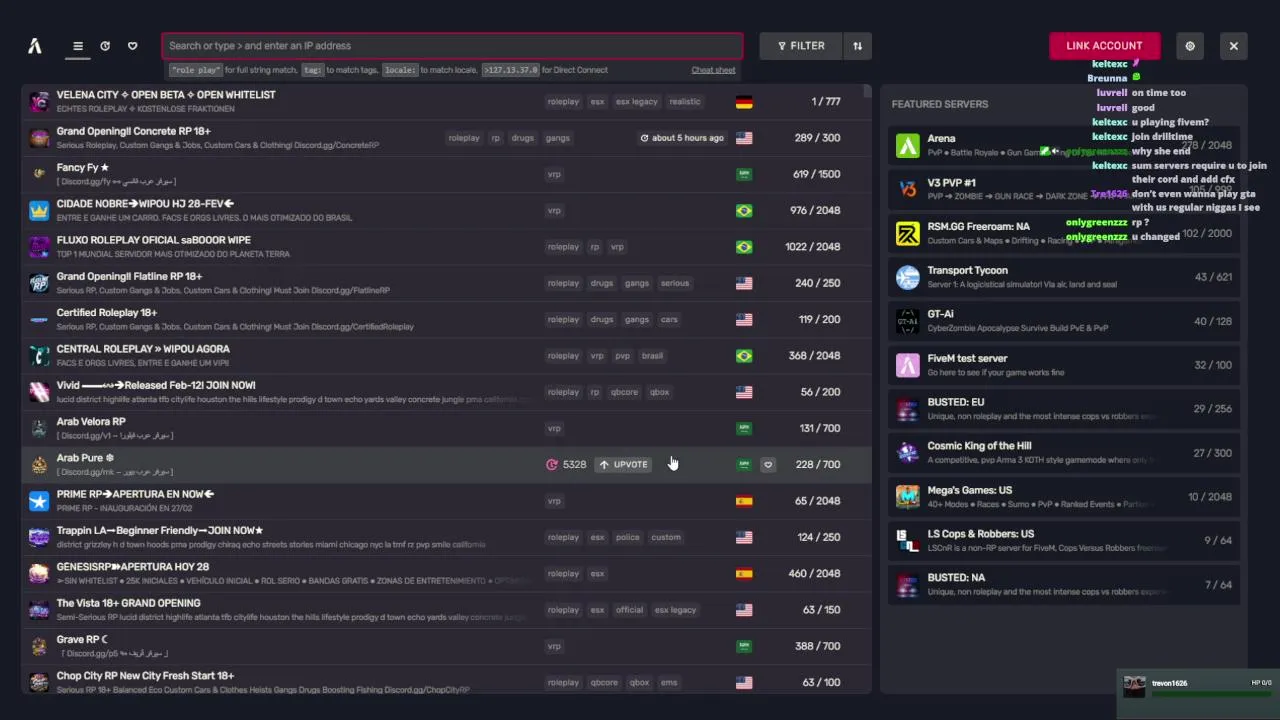The width and height of the screenshot is (1280, 720).
Task: Select the FiveM test server icon
Action: point(907,365)
